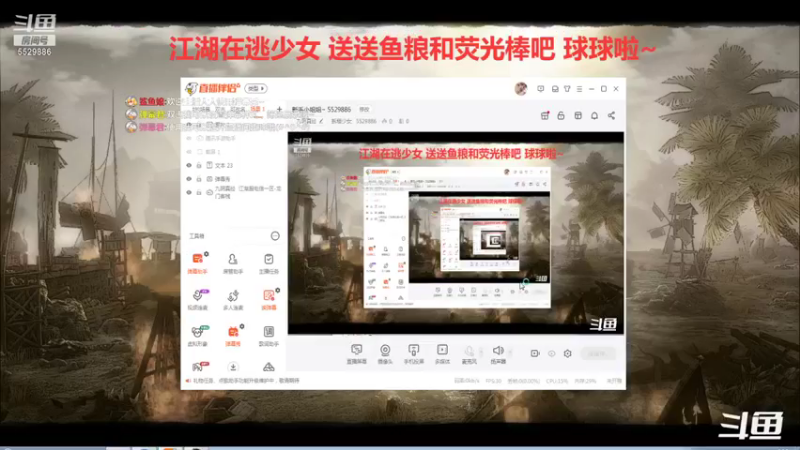Click the triangle icon in toolbox bottom row
This screenshot has height=450, width=800.
pos(268,367)
